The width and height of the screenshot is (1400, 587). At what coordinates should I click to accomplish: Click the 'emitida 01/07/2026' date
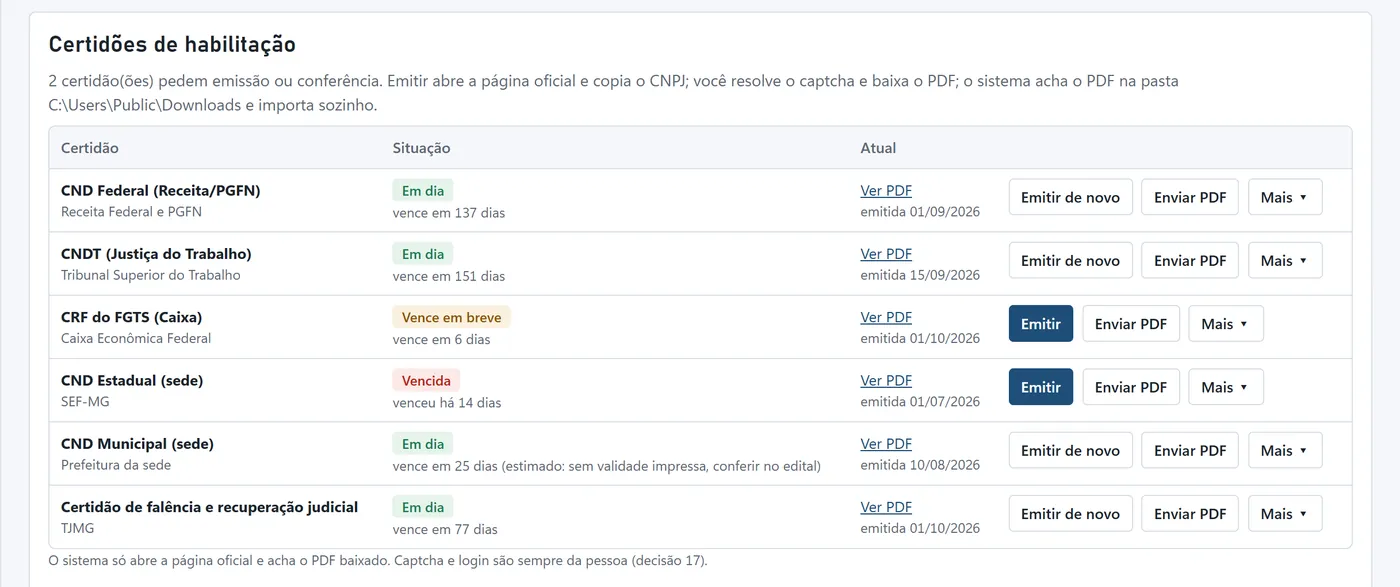pos(920,402)
